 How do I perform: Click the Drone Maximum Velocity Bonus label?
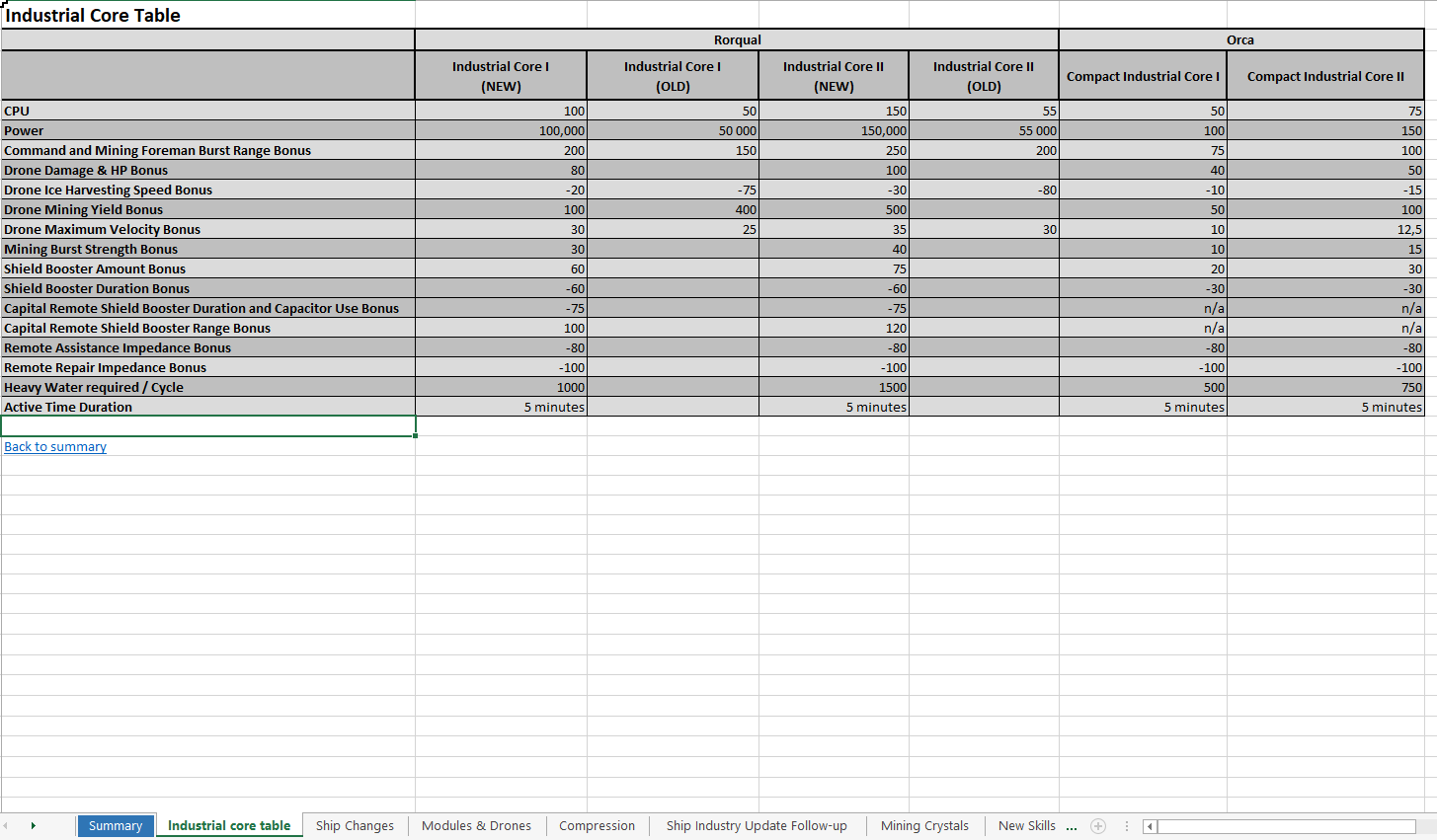[x=207, y=229]
